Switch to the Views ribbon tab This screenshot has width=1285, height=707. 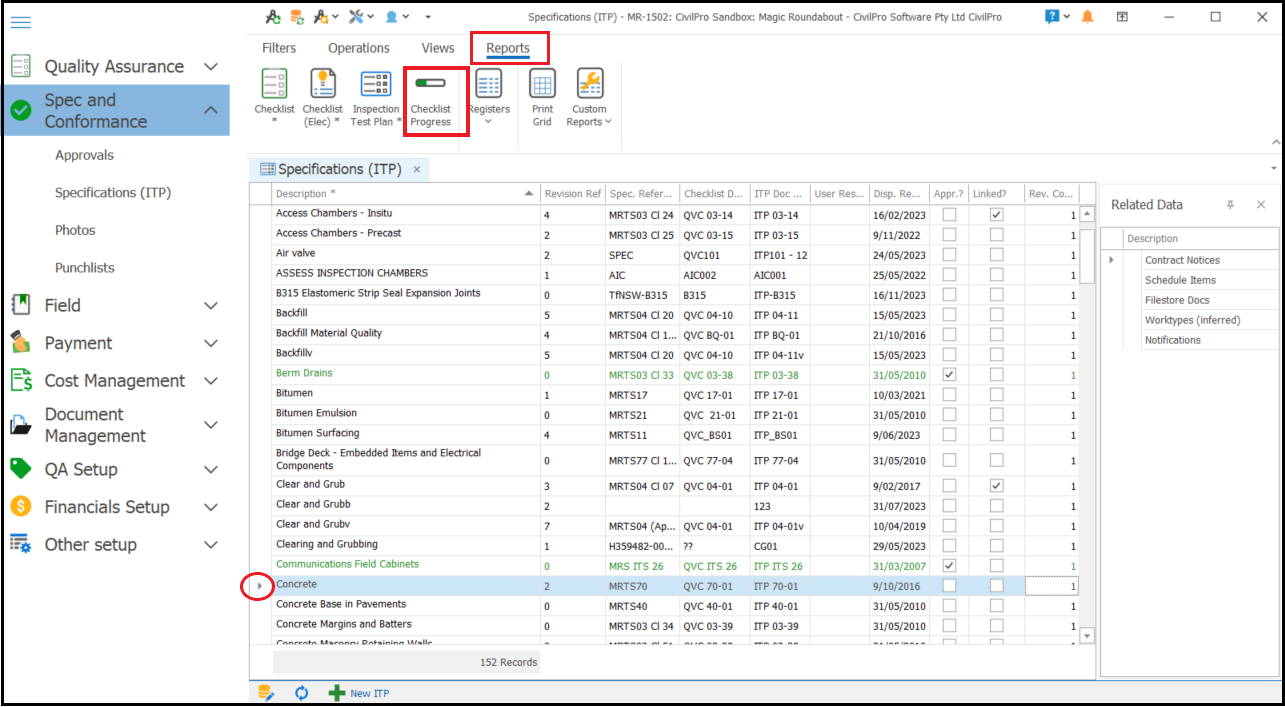click(438, 48)
